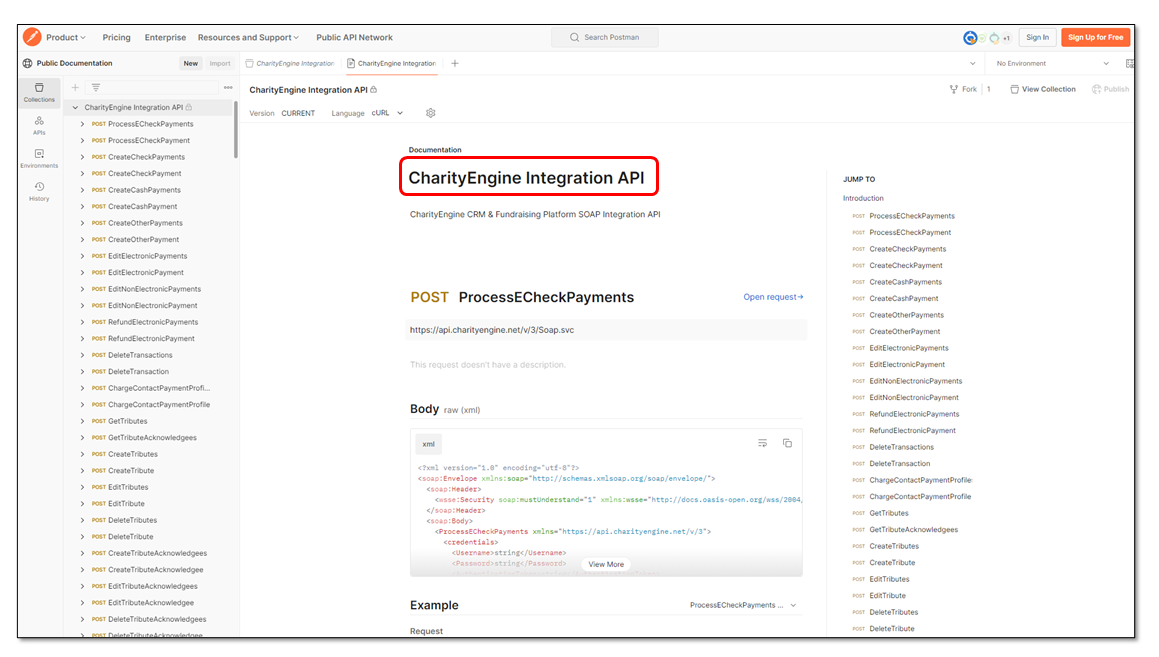
Task: Click View More on the XML body
Action: [605, 564]
